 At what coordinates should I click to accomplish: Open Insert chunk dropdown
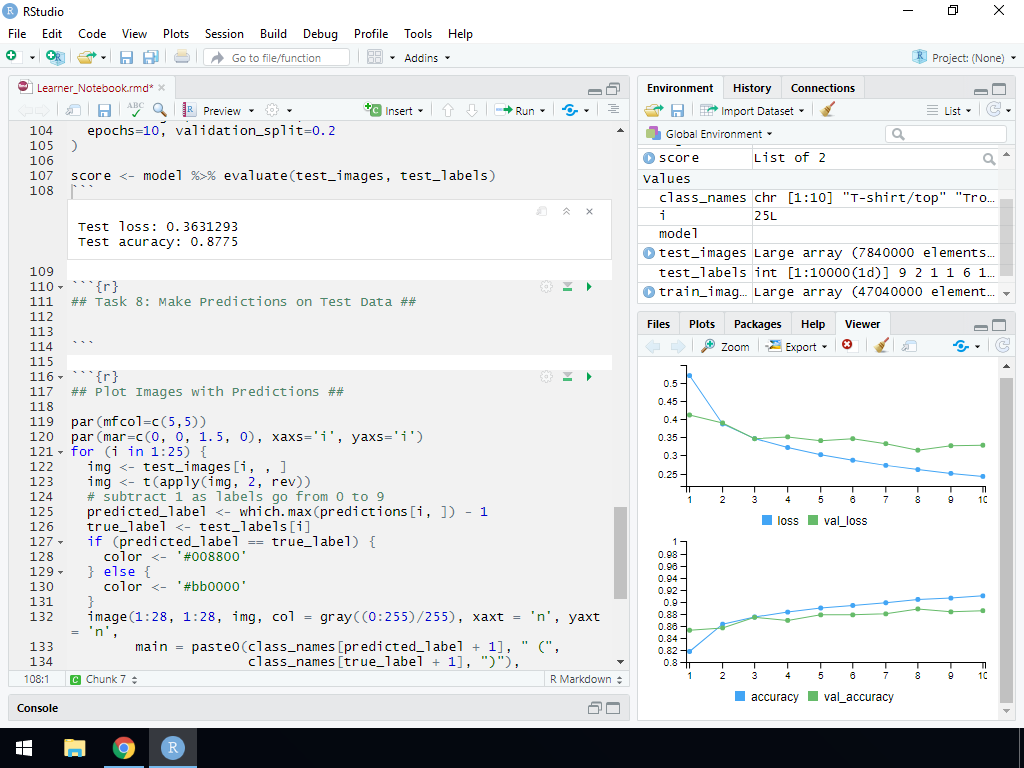pyautogui.click(x=394, y=110)
